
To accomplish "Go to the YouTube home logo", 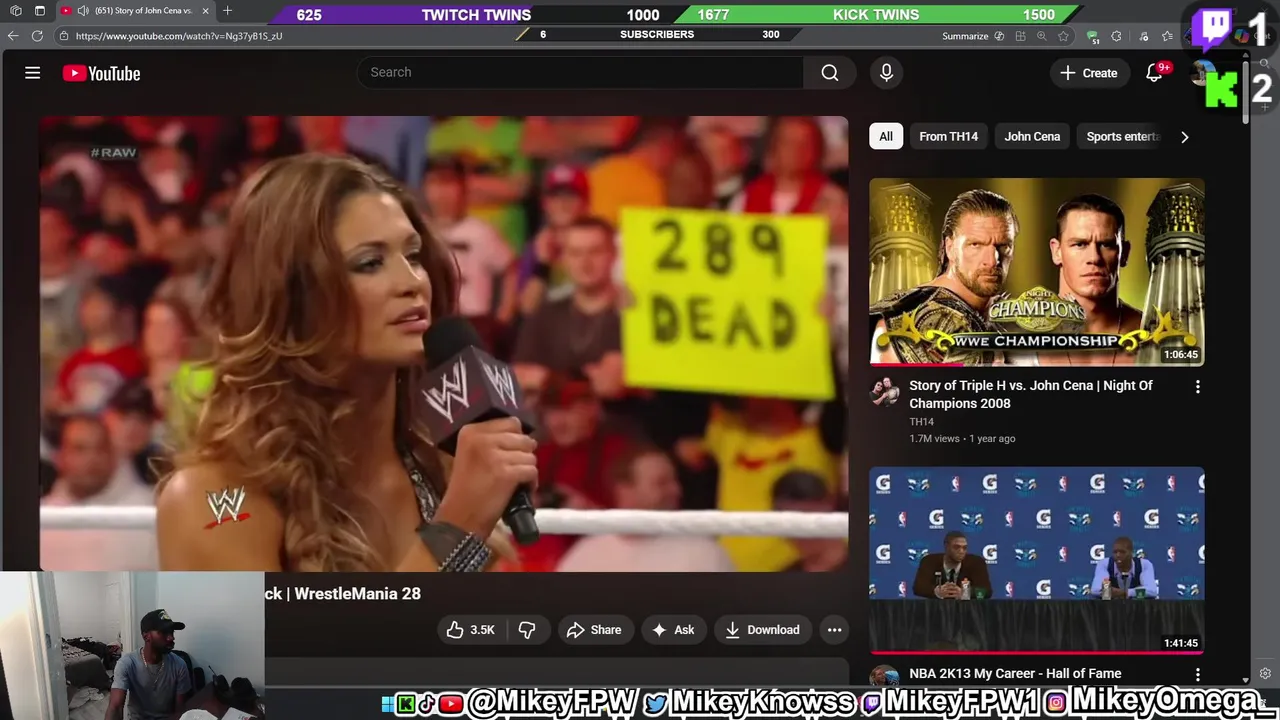I will coord(101,73).
